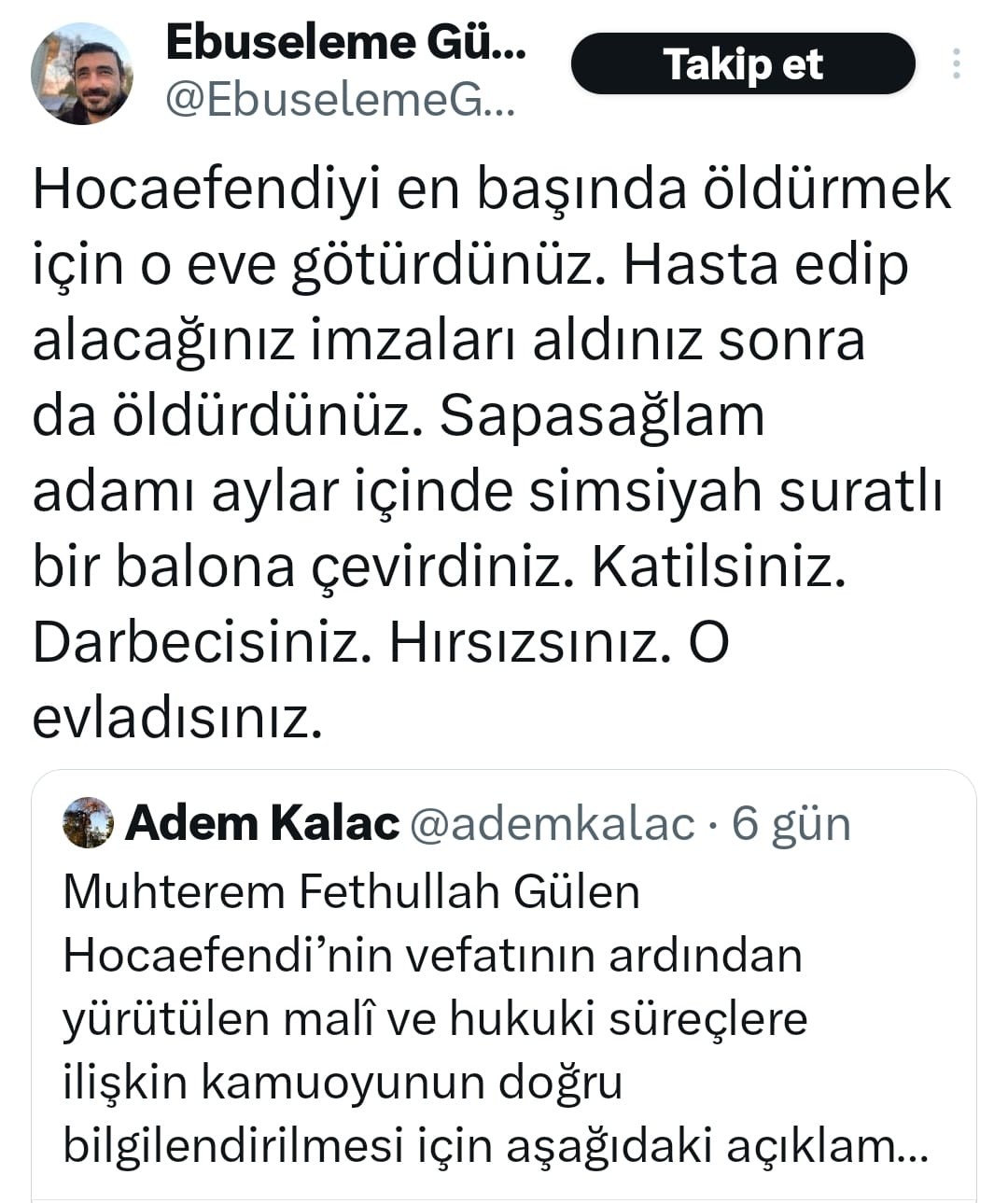Click the phrase "Hasta edip" in the tweet
The width and height of the screenshot is (1008, 1203).
pyautogui.click(x=765, y=265)
